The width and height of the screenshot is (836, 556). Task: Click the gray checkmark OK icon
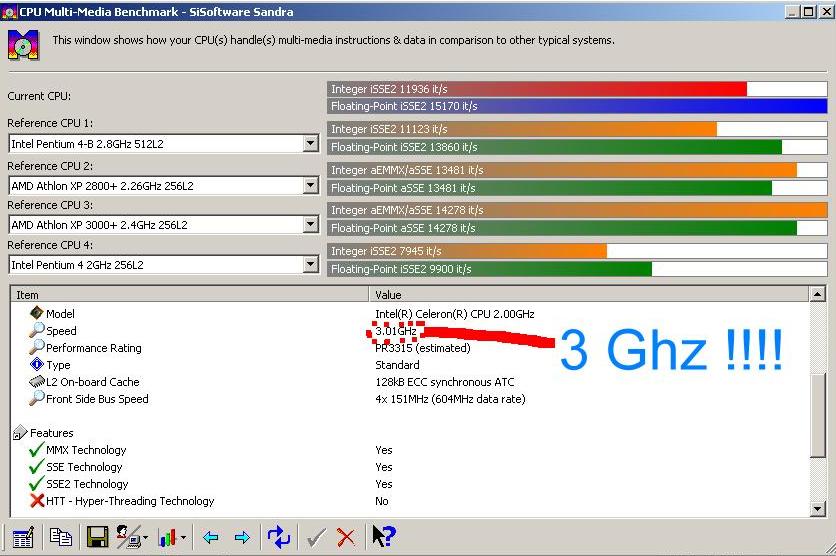tap(316, 537)
